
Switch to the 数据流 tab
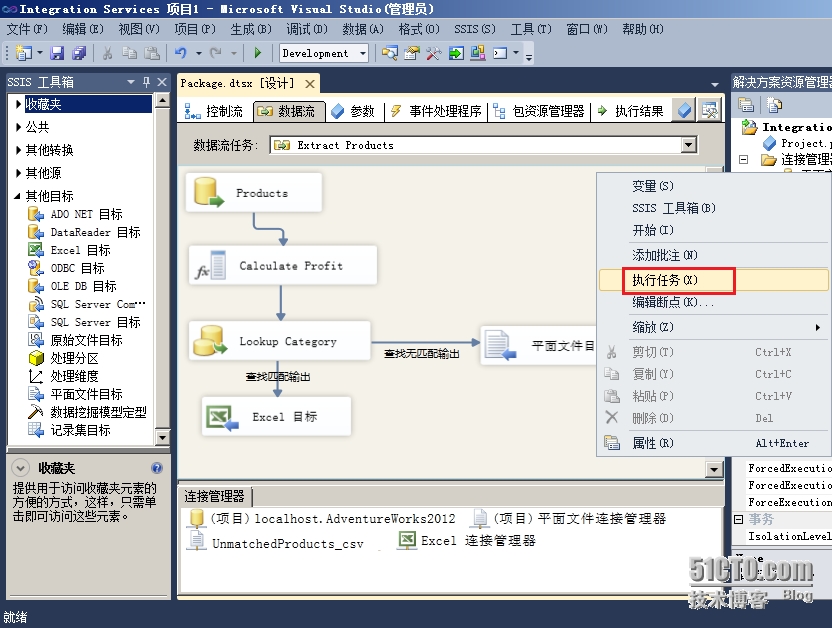click(x=287, y=111)
